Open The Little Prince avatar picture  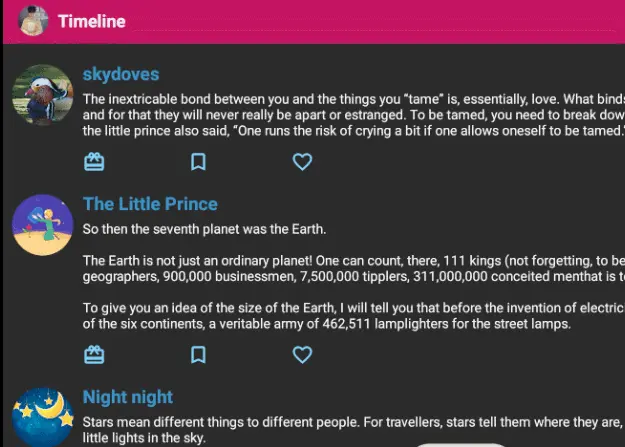coord(43,225)
